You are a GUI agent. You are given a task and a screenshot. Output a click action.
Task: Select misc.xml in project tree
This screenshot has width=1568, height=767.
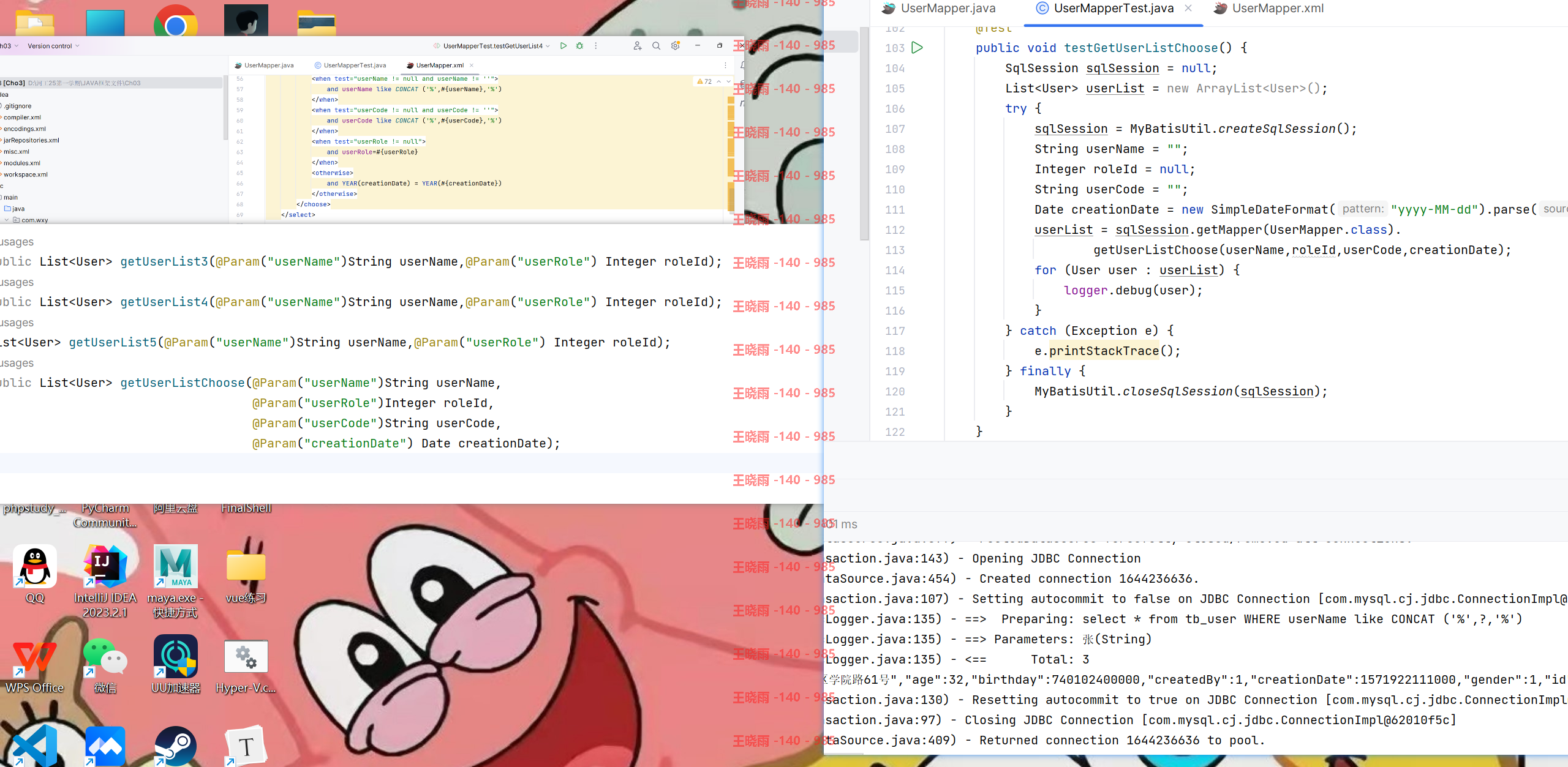pyautogui.click(x=16, y=152)
